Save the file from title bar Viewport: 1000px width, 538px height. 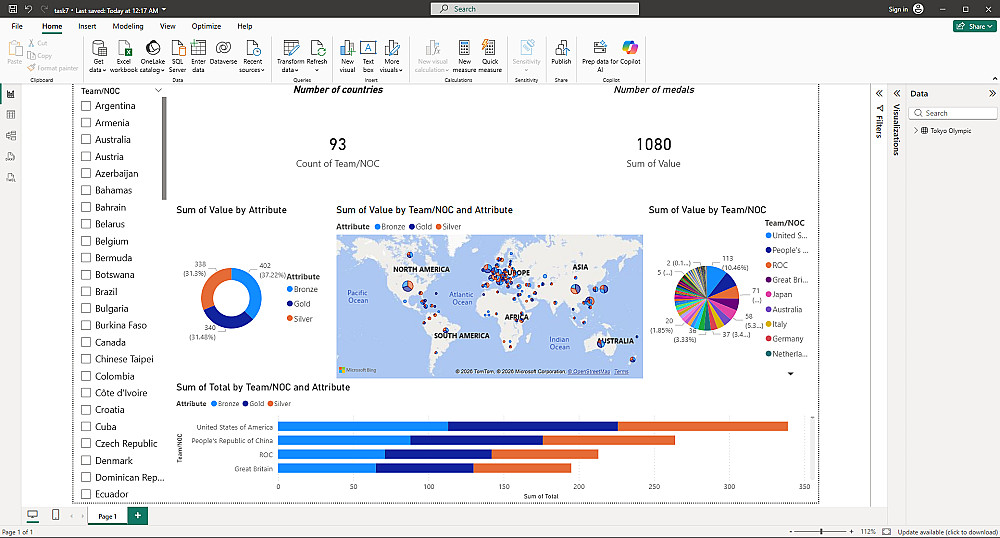coord(12,9)
